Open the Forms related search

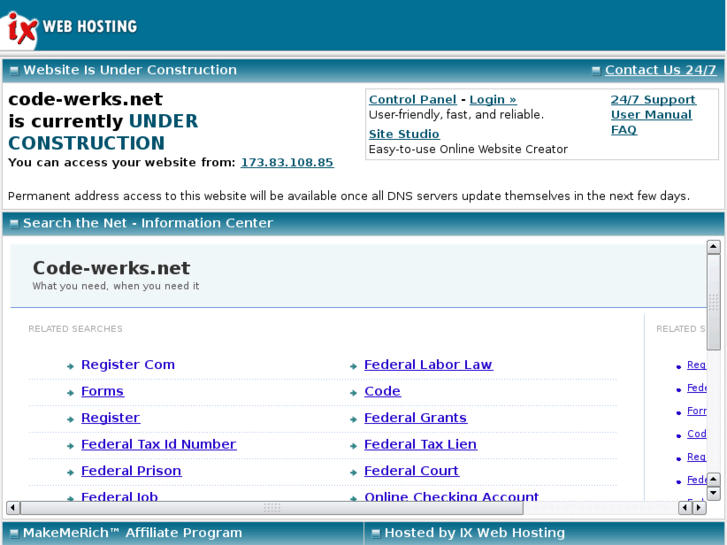102,391
